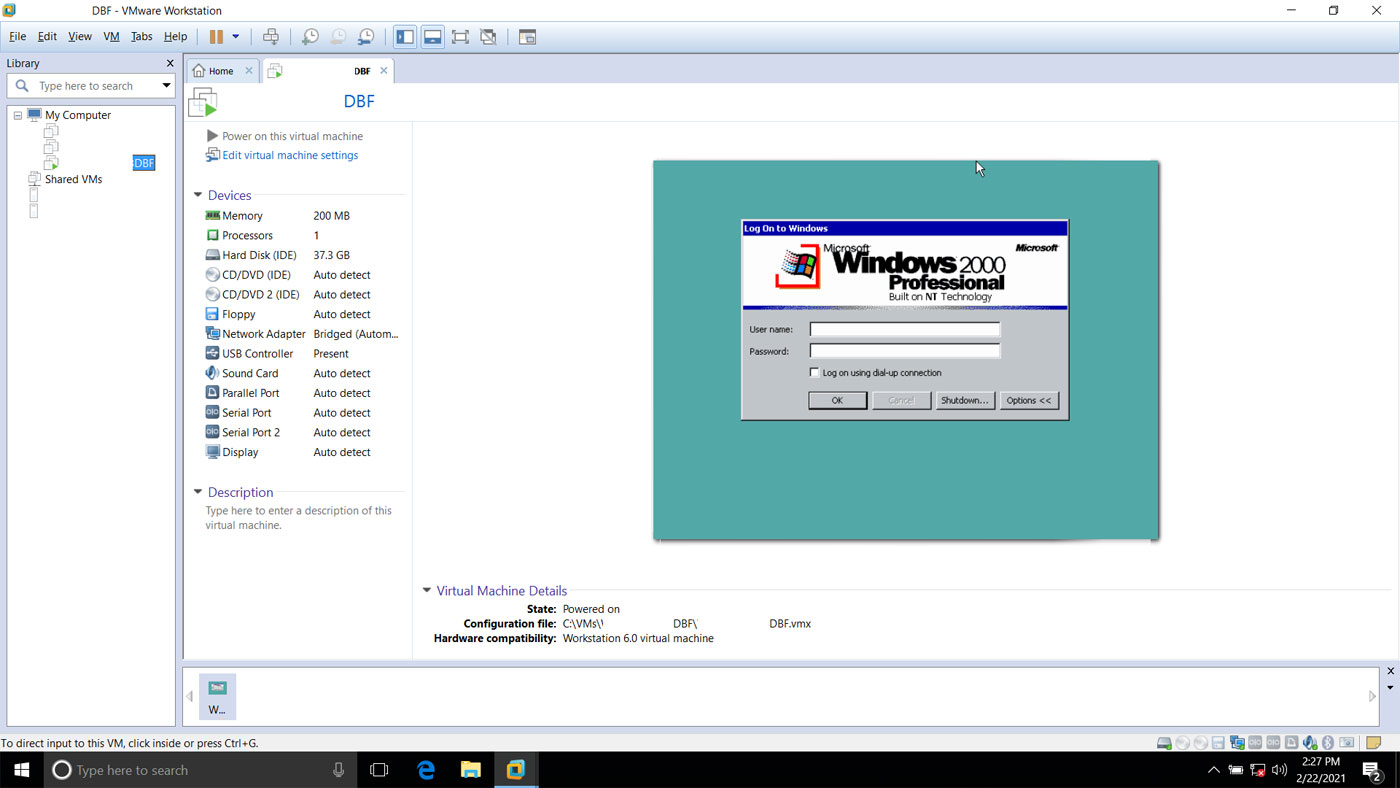1400x788 pixels.
Task: Select the Parallel Port device row
Action: point(302,393)
